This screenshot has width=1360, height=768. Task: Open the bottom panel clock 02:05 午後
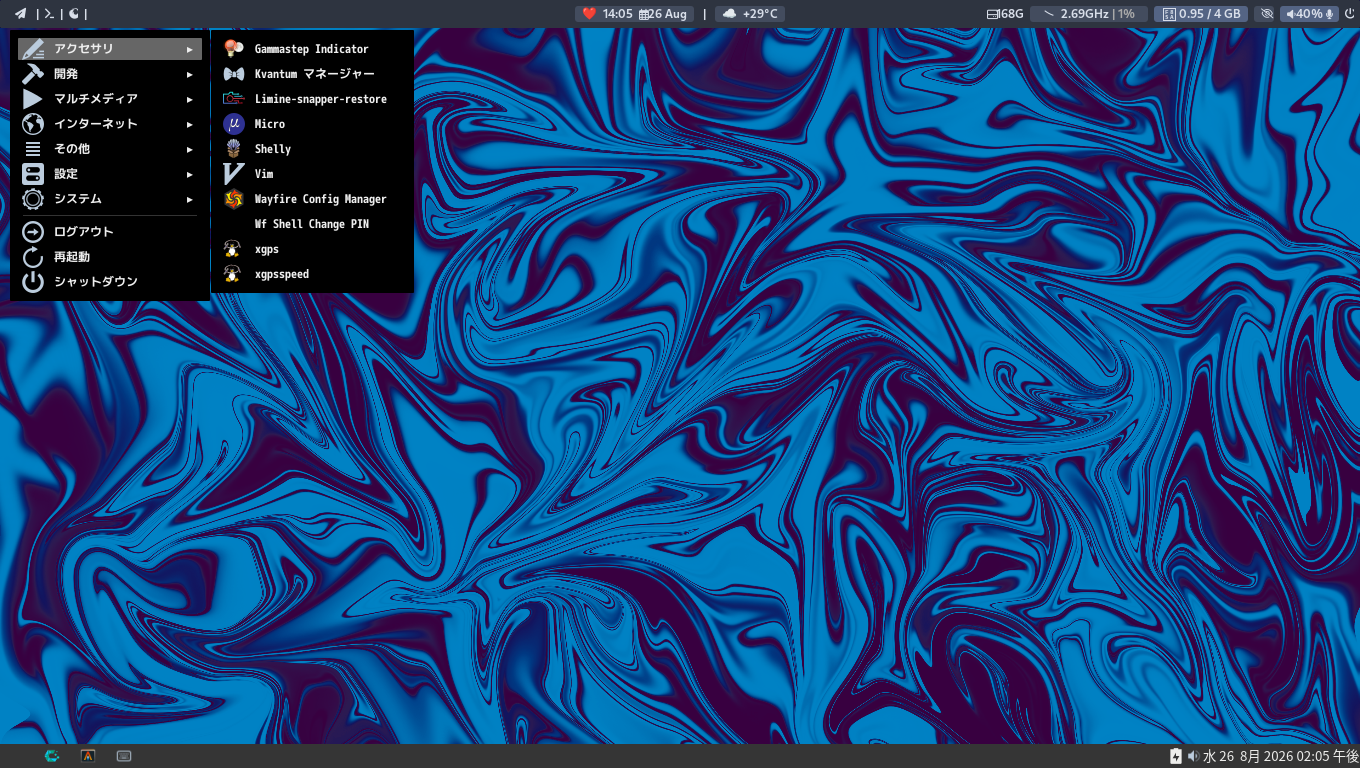coord(1280,756)
